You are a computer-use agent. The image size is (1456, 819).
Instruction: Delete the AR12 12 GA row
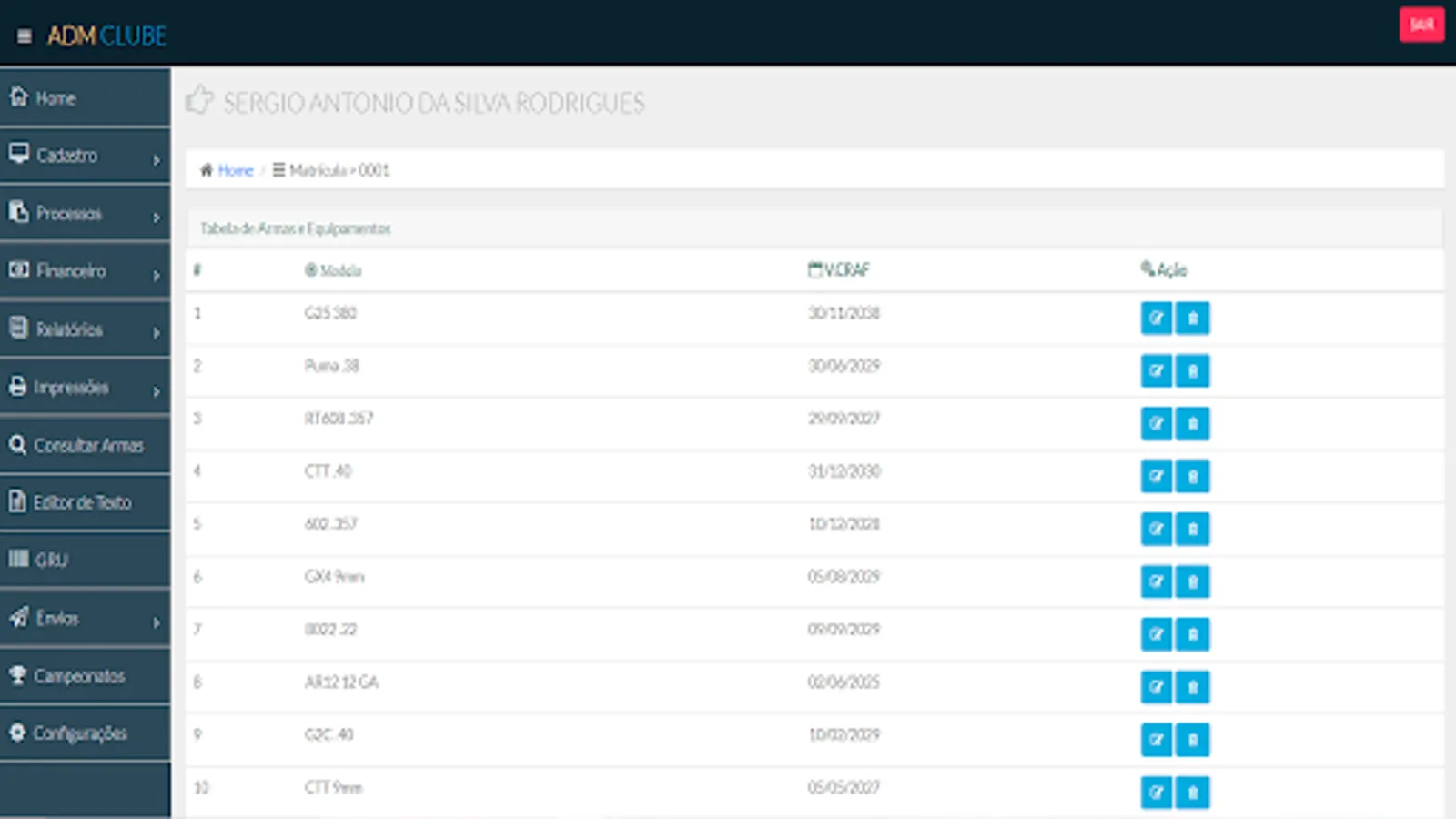[x=1193, y=688]
